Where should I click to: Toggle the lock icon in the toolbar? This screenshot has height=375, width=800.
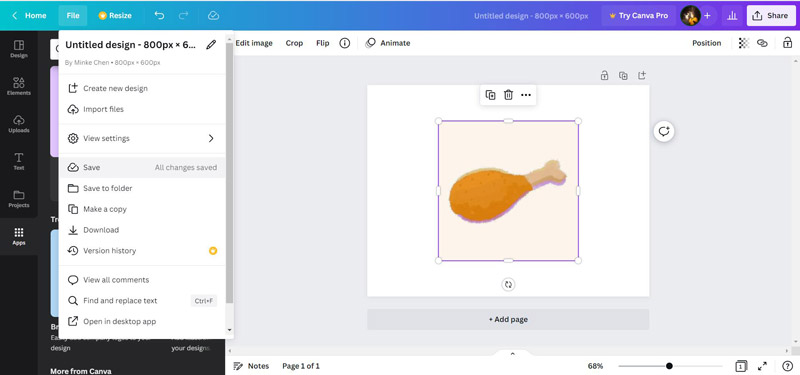(x=788, y=43)
